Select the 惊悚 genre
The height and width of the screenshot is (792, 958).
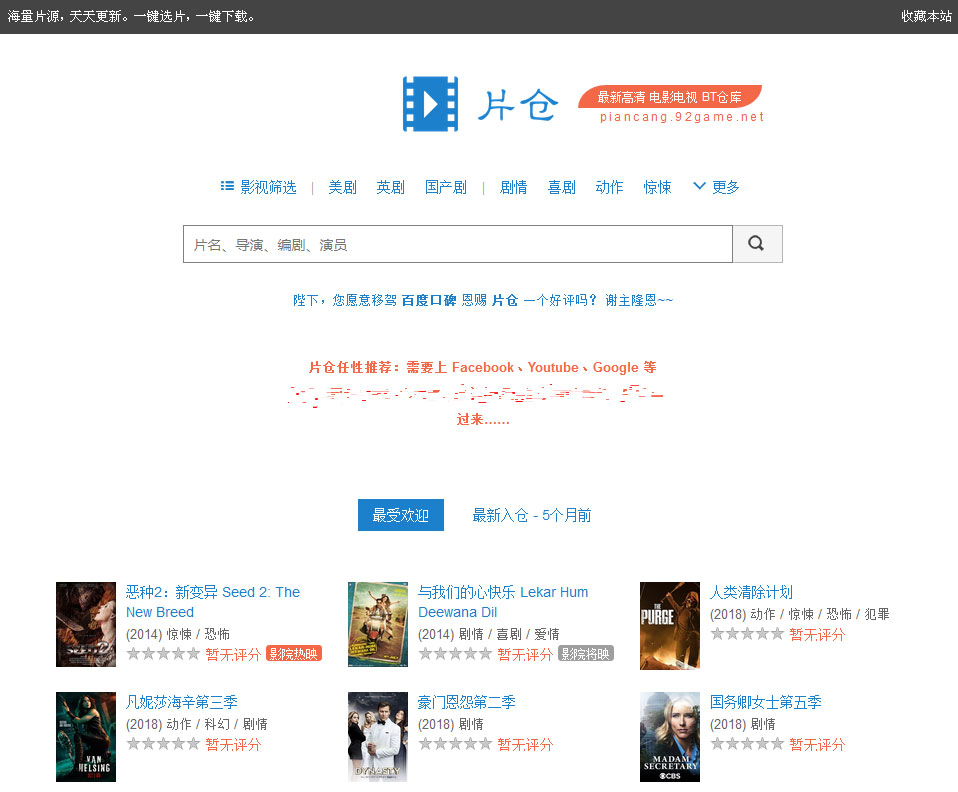point(657,187)
